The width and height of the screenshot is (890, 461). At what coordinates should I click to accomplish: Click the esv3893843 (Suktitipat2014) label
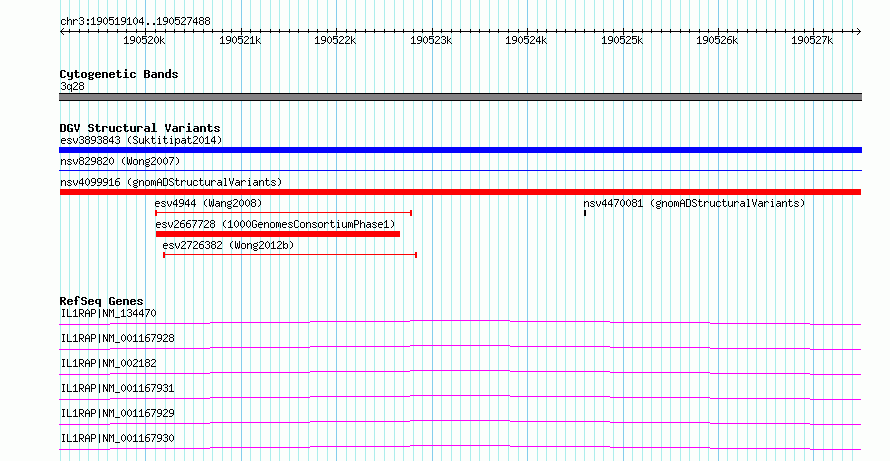[141, 140]
